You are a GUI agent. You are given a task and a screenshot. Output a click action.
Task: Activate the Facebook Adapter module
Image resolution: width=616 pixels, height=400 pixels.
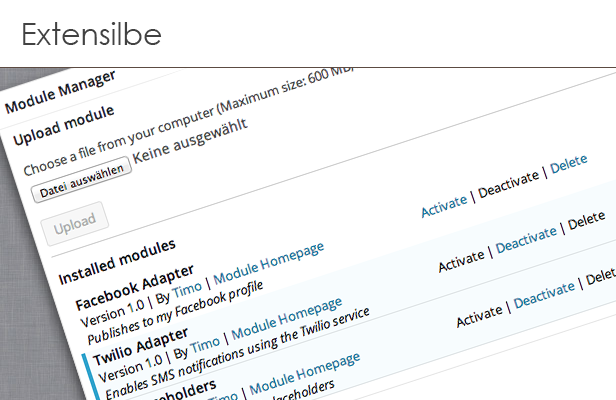click(443, 205)
